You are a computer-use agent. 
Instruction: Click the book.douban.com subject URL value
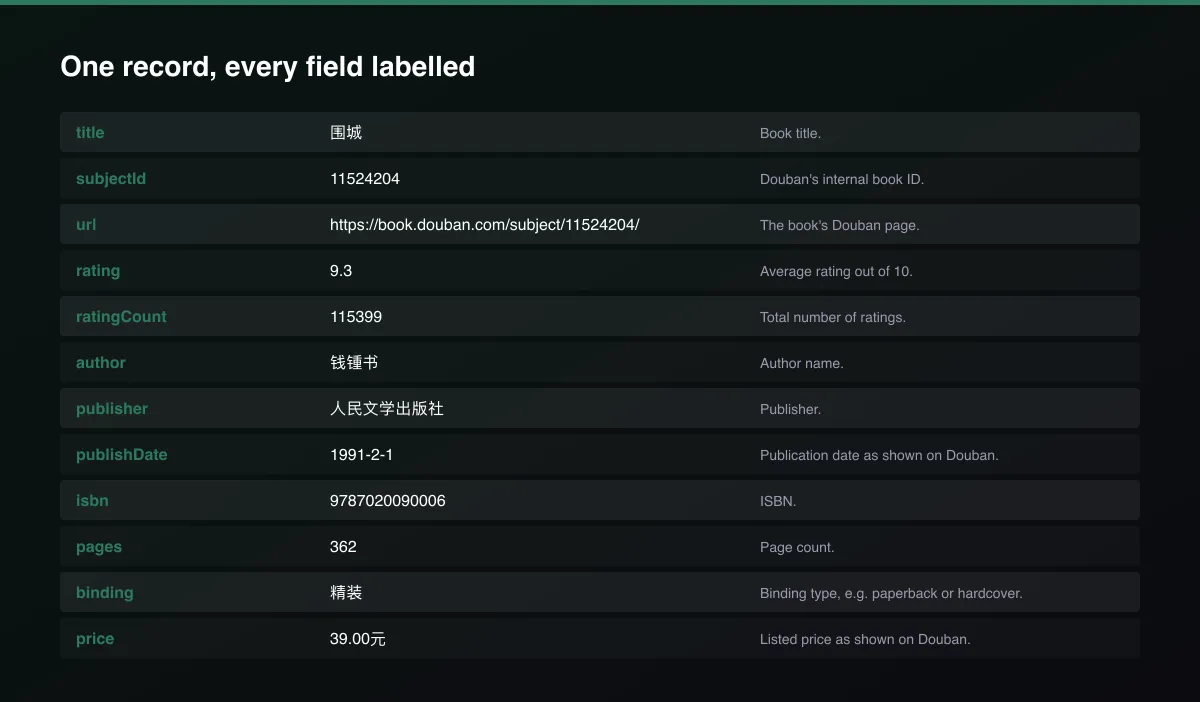(485, 224)
